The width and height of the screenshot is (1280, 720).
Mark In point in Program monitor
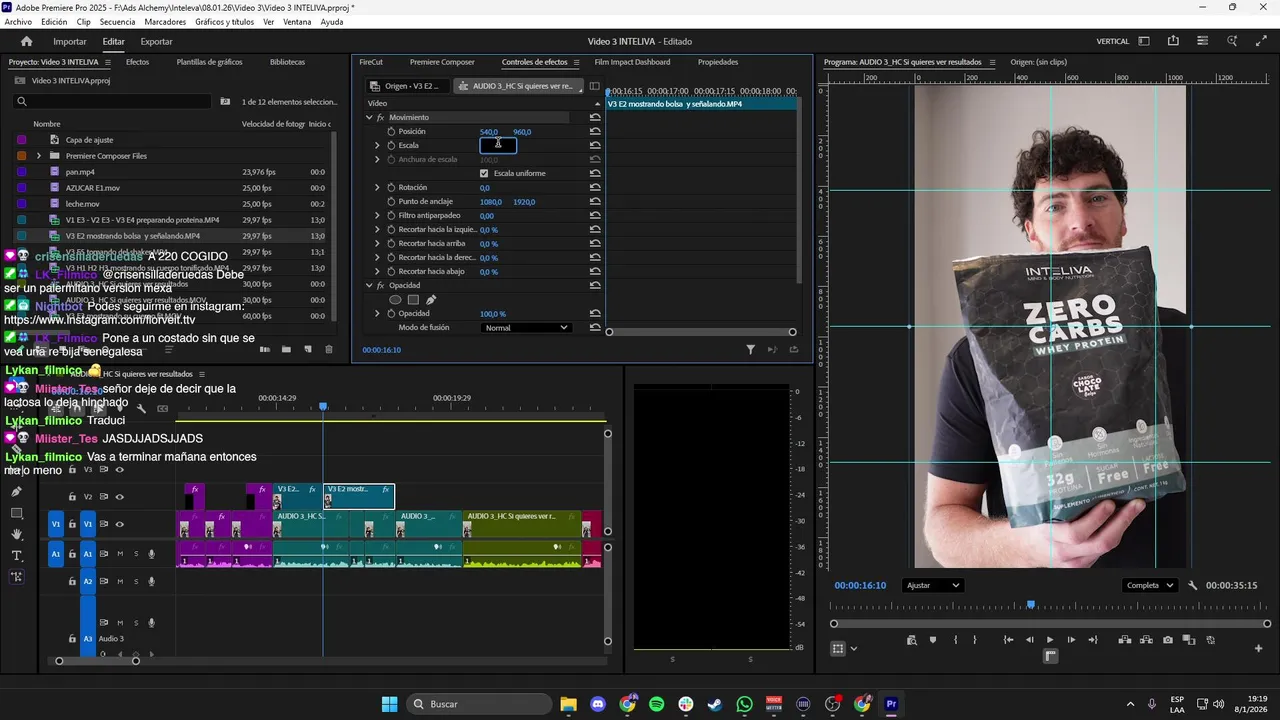point(956,640)
